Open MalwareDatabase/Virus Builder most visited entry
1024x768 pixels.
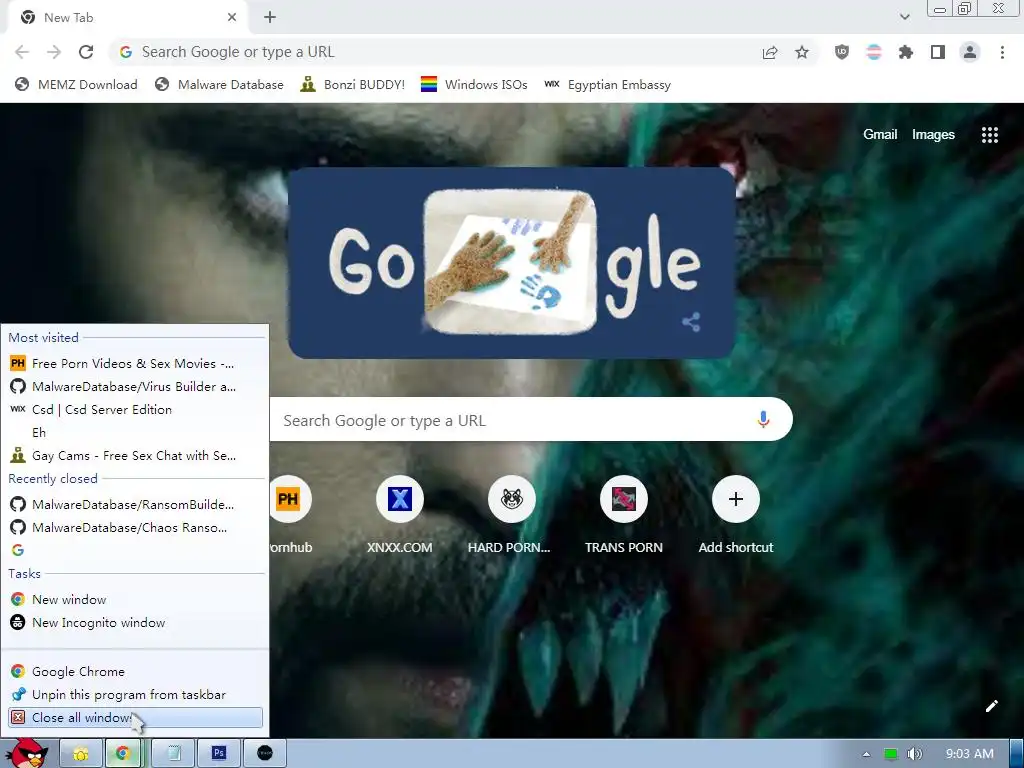tap(135, 387)
